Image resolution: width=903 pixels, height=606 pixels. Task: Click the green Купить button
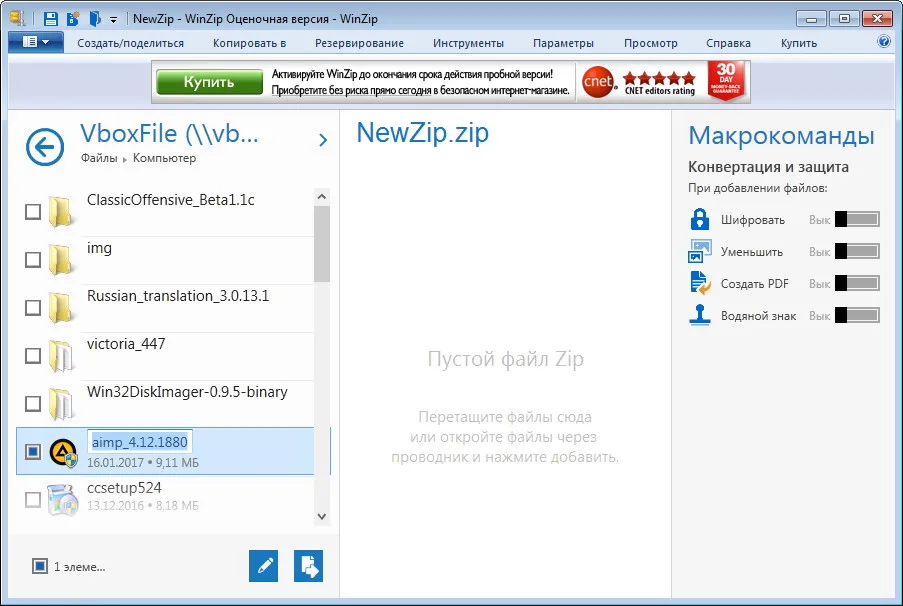pyautogui.click(x=210, y=82)
